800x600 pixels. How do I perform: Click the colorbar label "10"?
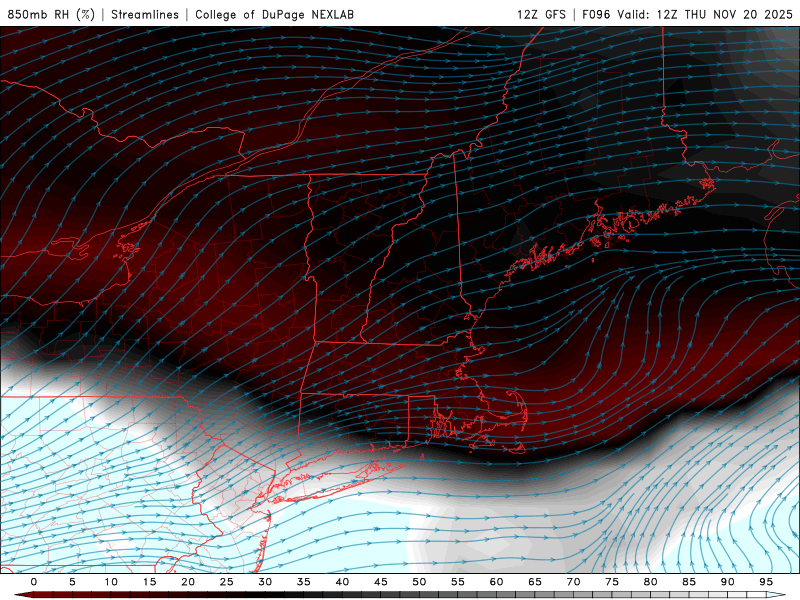pos(111,582)
